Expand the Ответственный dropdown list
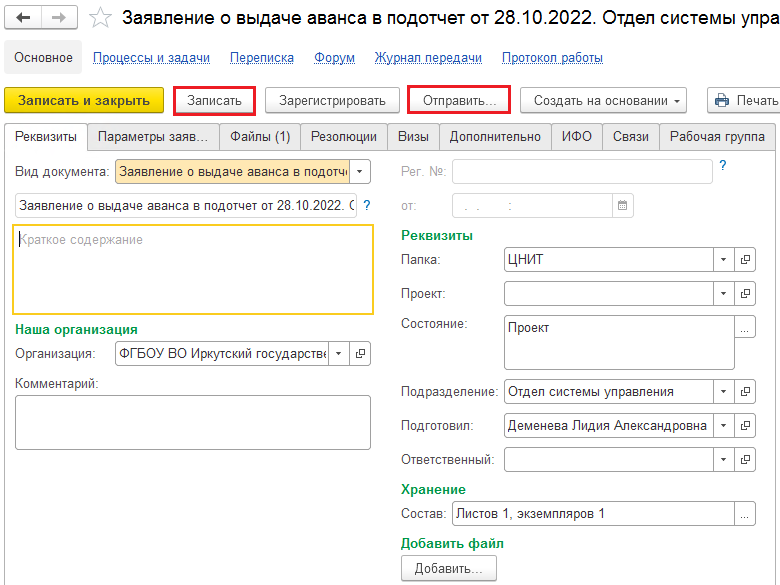Screen dimensions: 780x585 [x=724, y=459]
